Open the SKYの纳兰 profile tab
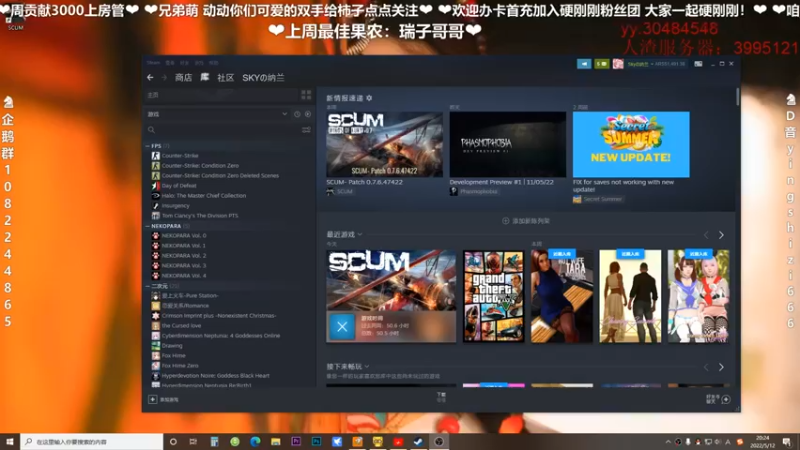The width and height of the screenshot is (800, 450). click(x=263, y=78)
